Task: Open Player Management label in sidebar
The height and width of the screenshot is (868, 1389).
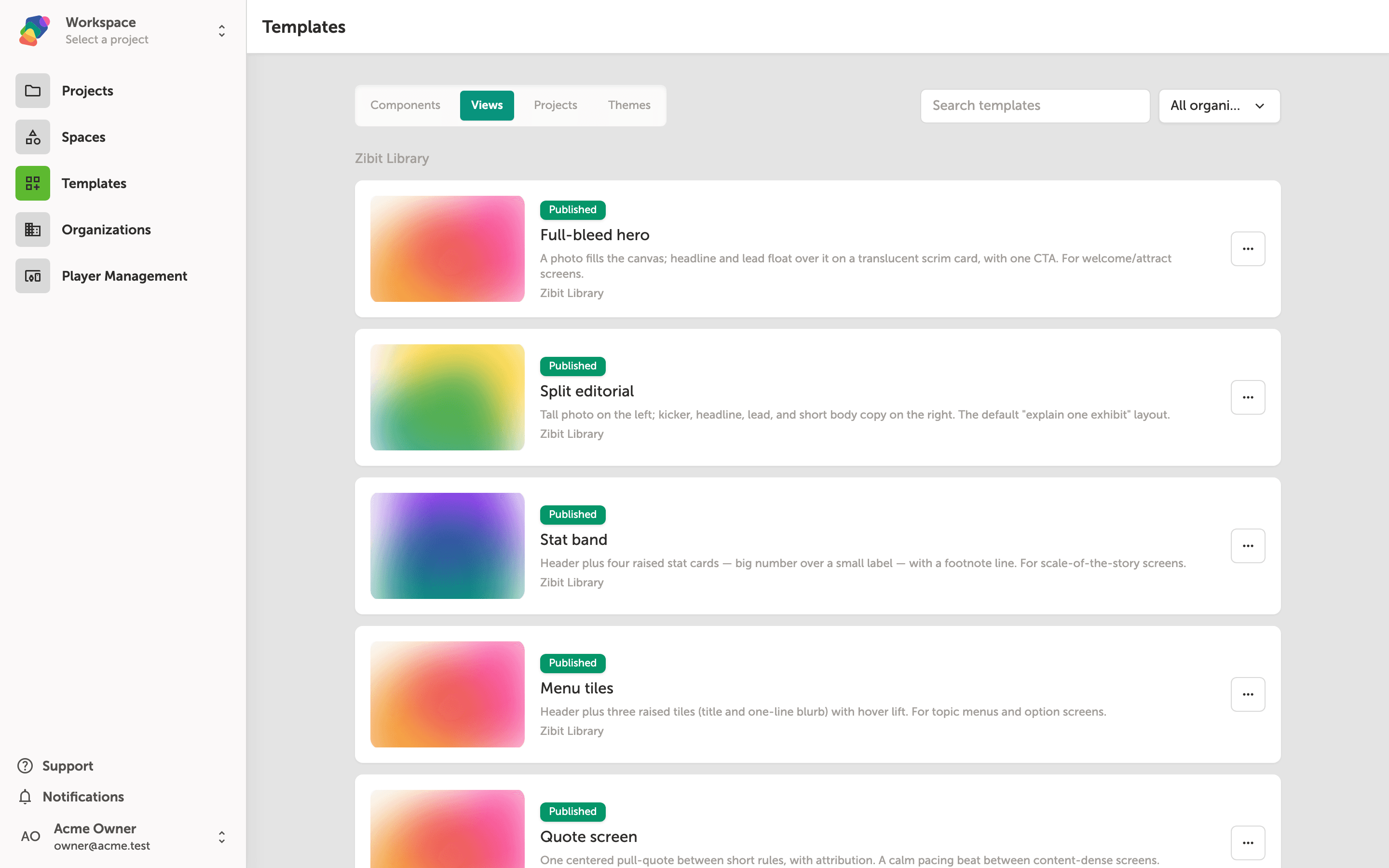Action: click(x=124, y=276)
